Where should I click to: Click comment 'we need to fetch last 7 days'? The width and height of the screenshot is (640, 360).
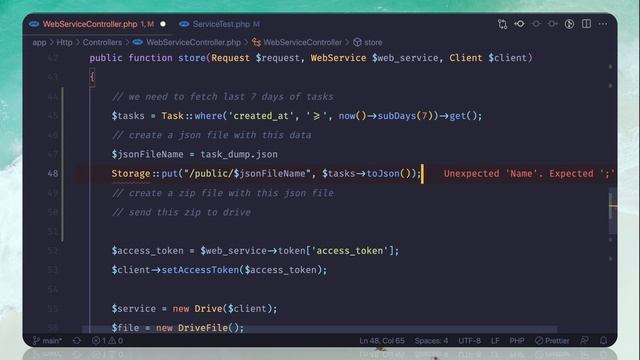click(222, 97)
